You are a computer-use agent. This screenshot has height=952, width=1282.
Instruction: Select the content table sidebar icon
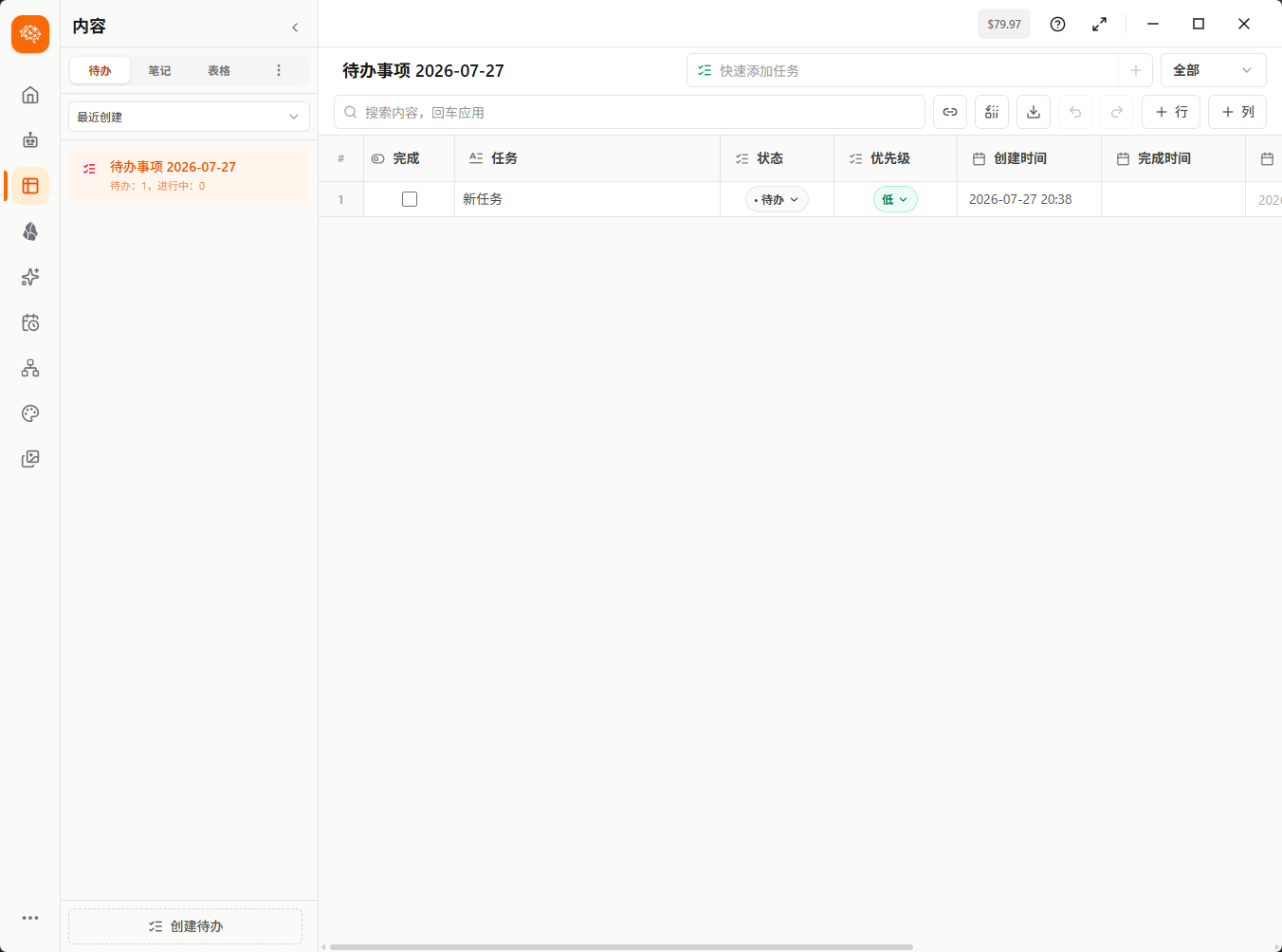[30, 186]
